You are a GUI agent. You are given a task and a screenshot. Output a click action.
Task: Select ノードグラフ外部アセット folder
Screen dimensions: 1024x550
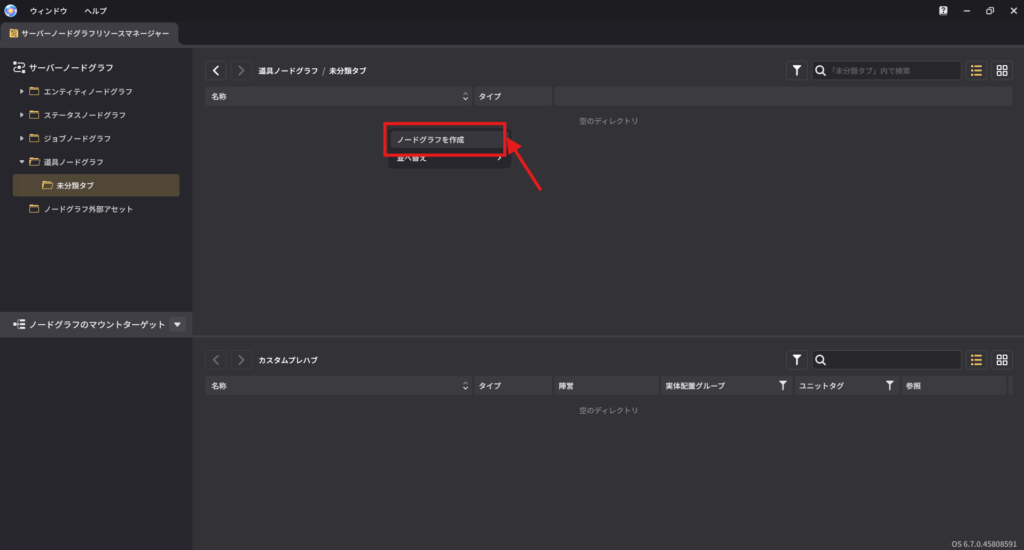click(x=88, y=209)
